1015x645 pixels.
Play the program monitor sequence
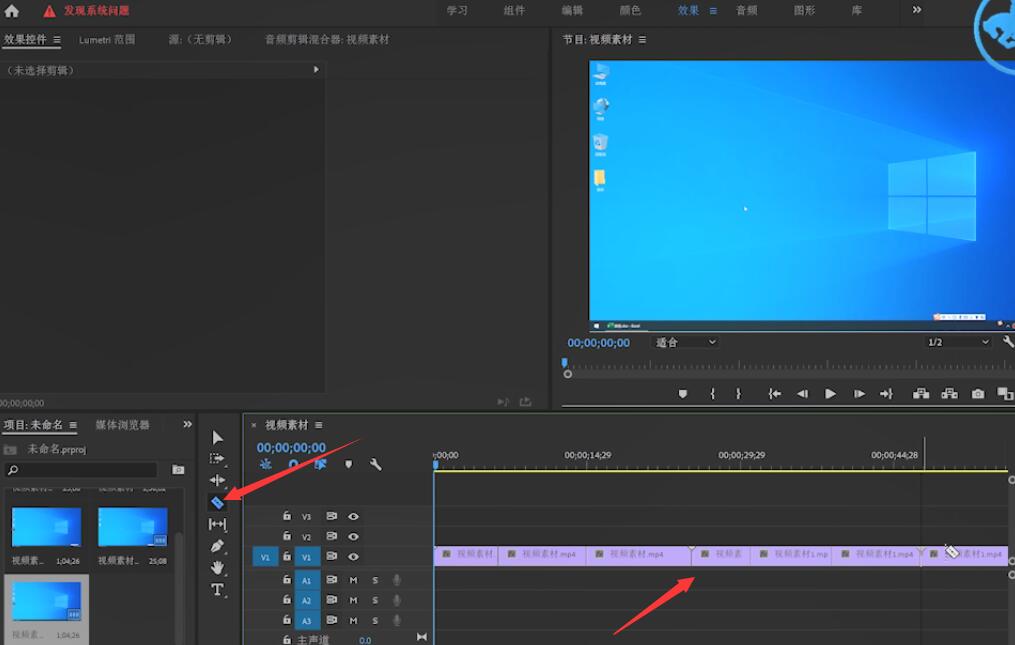[x=830, y=394]
